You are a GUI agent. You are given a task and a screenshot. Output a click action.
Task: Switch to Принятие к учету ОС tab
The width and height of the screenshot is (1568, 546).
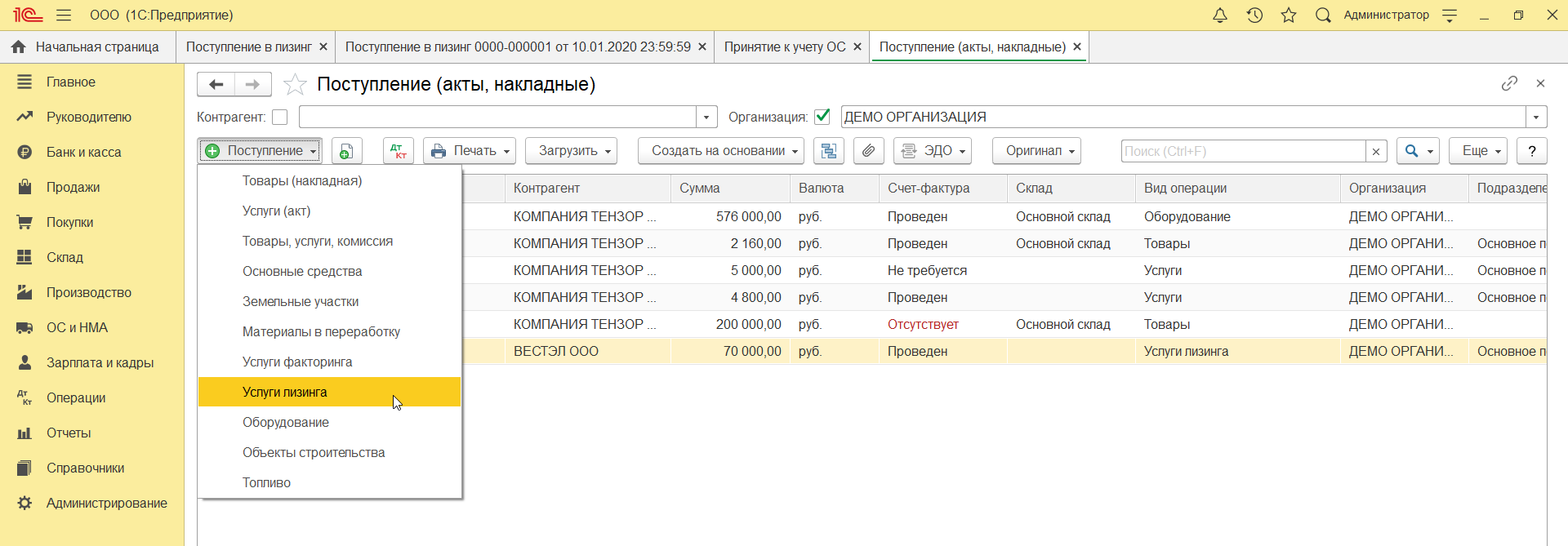point(785,47)
